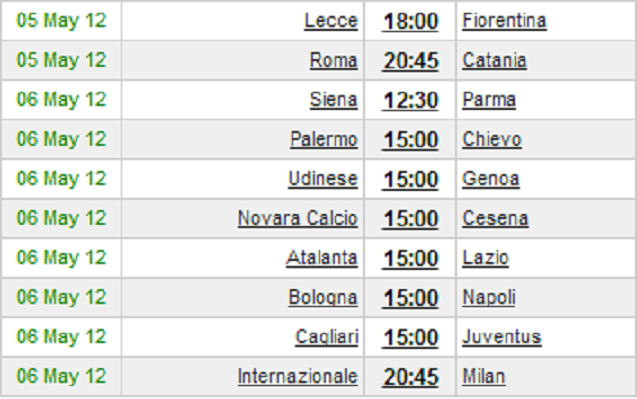Open the Lecce team link
Image resolution: width=637 pixels, height=399 pixels.
tap(331, 20)
